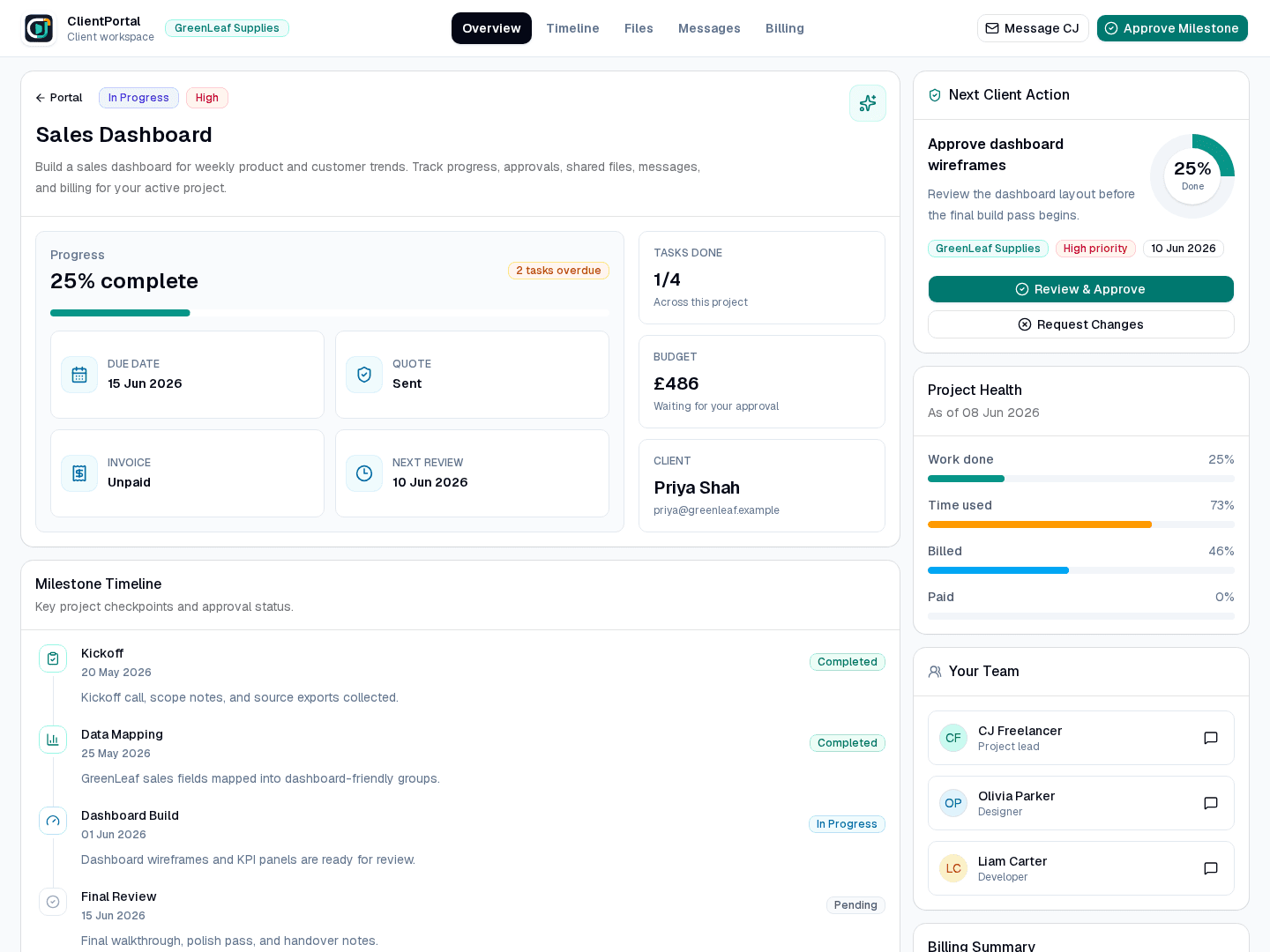This screenshot has height=952, width=1270.
Task: Click the shield icon beside Next Client Action
Action: pyautogui.click(x=935, y=95)
